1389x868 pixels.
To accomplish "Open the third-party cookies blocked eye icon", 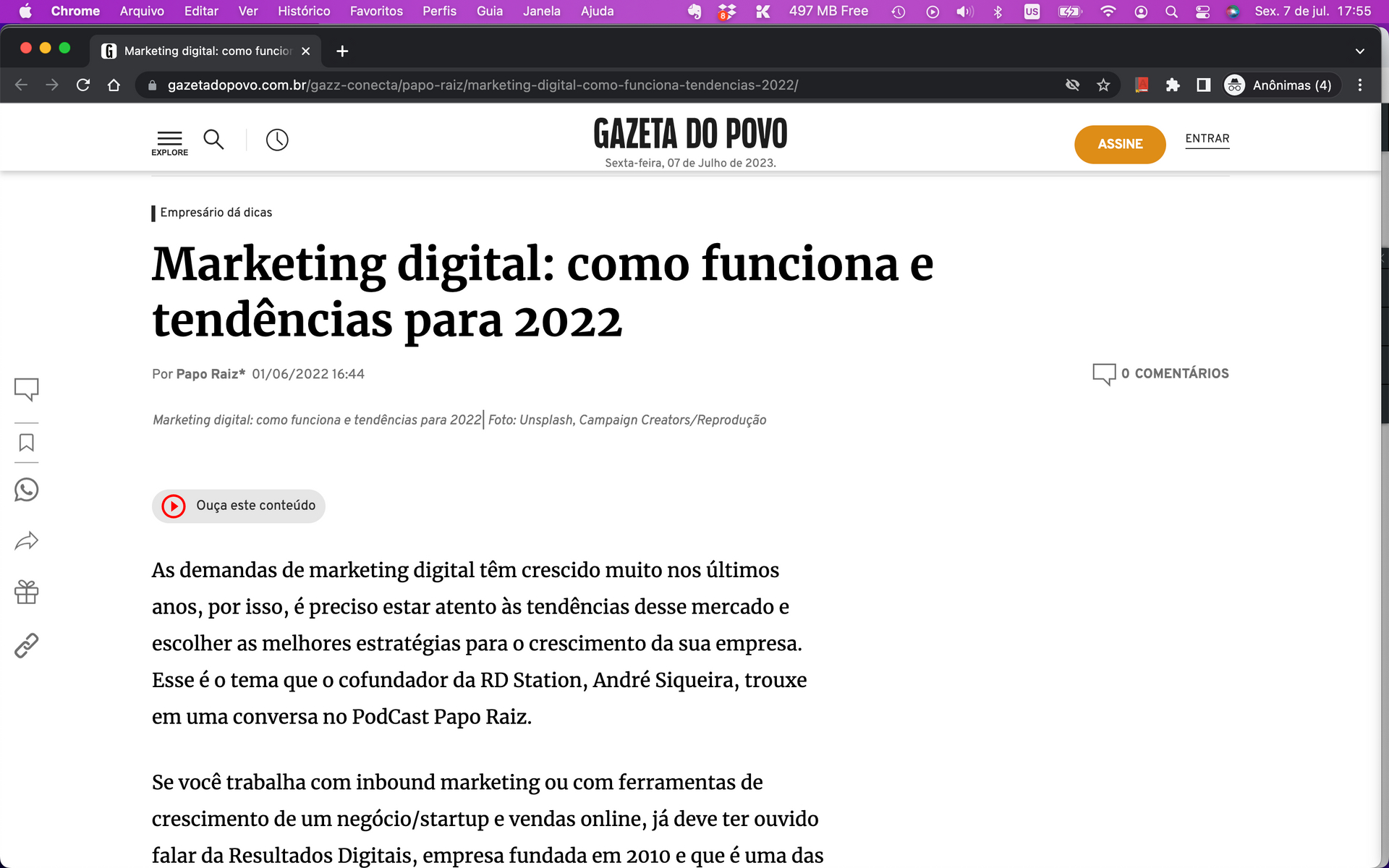I will (x=1072, y=85).
